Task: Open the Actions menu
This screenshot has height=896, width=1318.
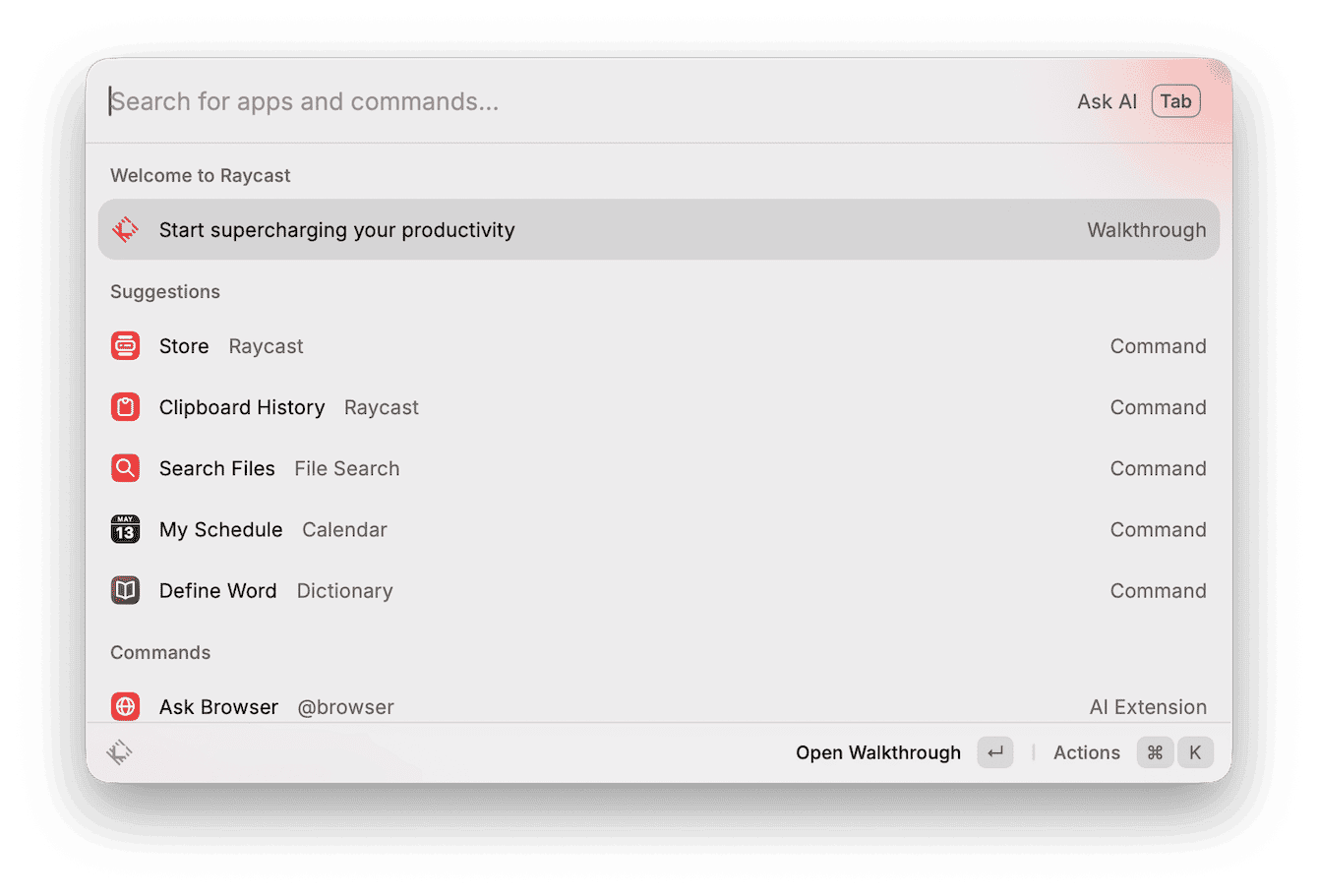Action: click(1086, 752)
